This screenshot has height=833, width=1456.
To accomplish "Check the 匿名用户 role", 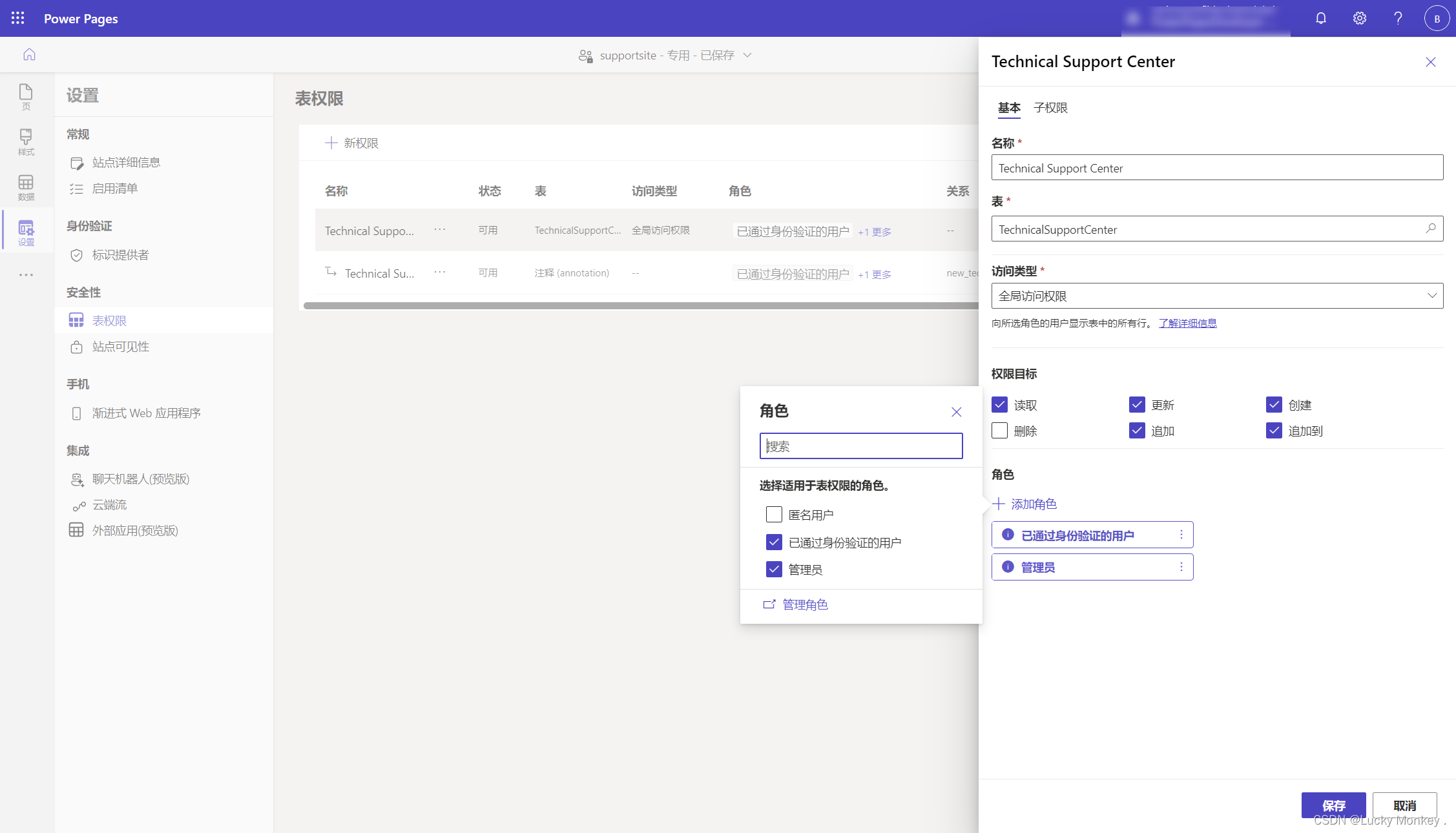I will (x=774, y=515).
